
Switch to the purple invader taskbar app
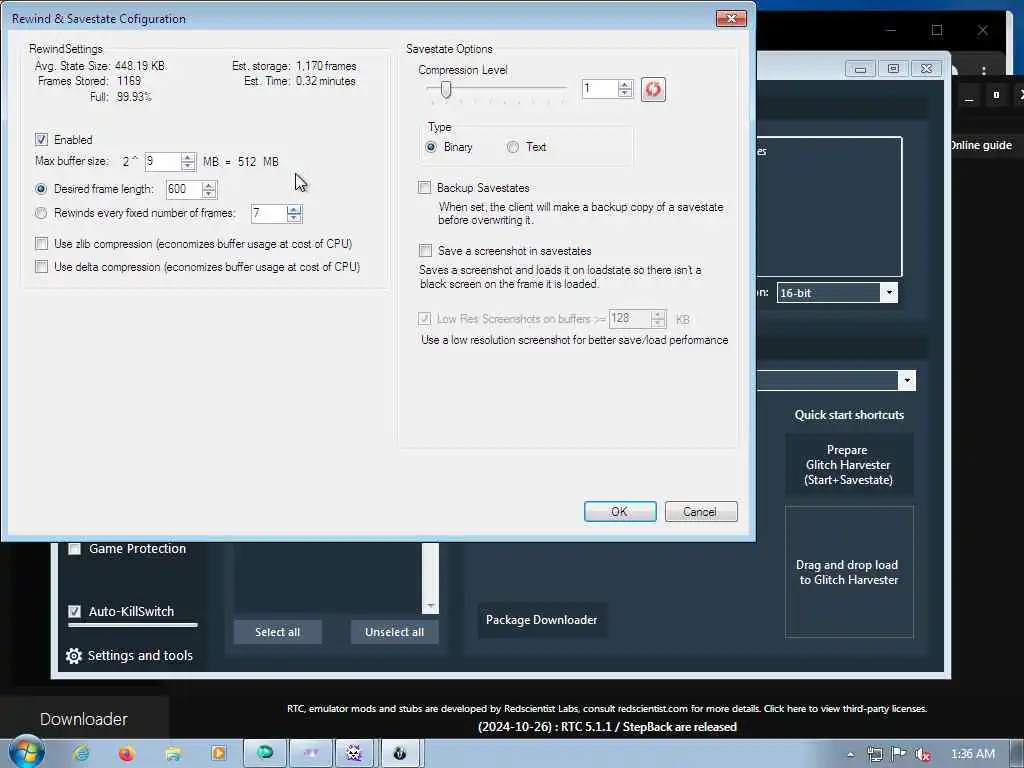click(x=354, y=753)
